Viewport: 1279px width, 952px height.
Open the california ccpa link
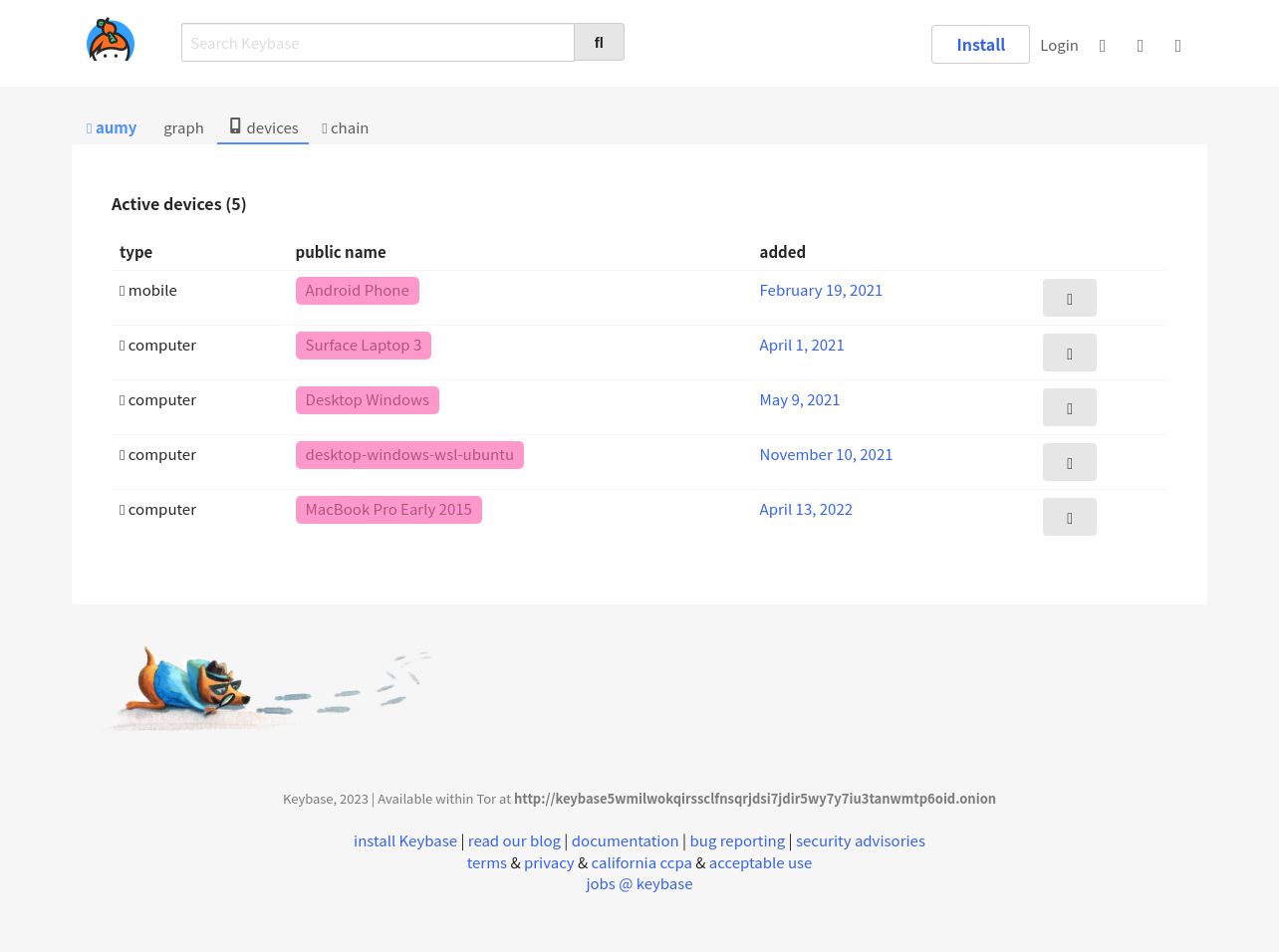tap(641, 862)
